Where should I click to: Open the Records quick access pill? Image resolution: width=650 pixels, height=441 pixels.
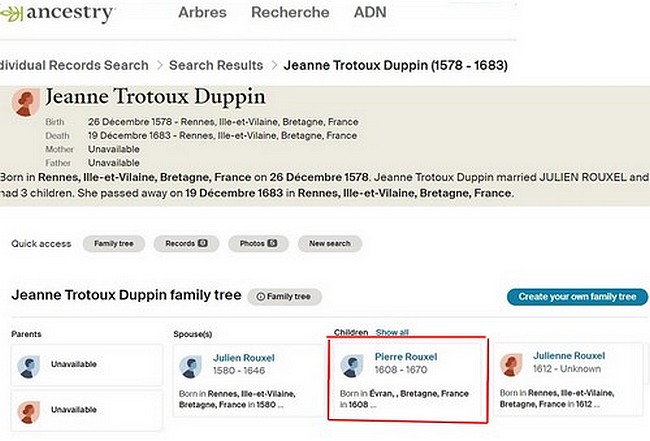click(x=186, y=243)
